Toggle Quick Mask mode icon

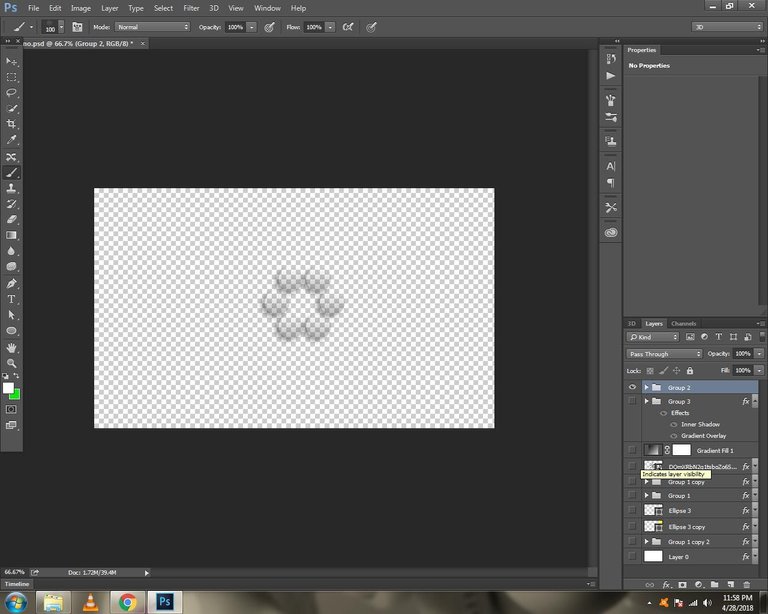(11, 409)
